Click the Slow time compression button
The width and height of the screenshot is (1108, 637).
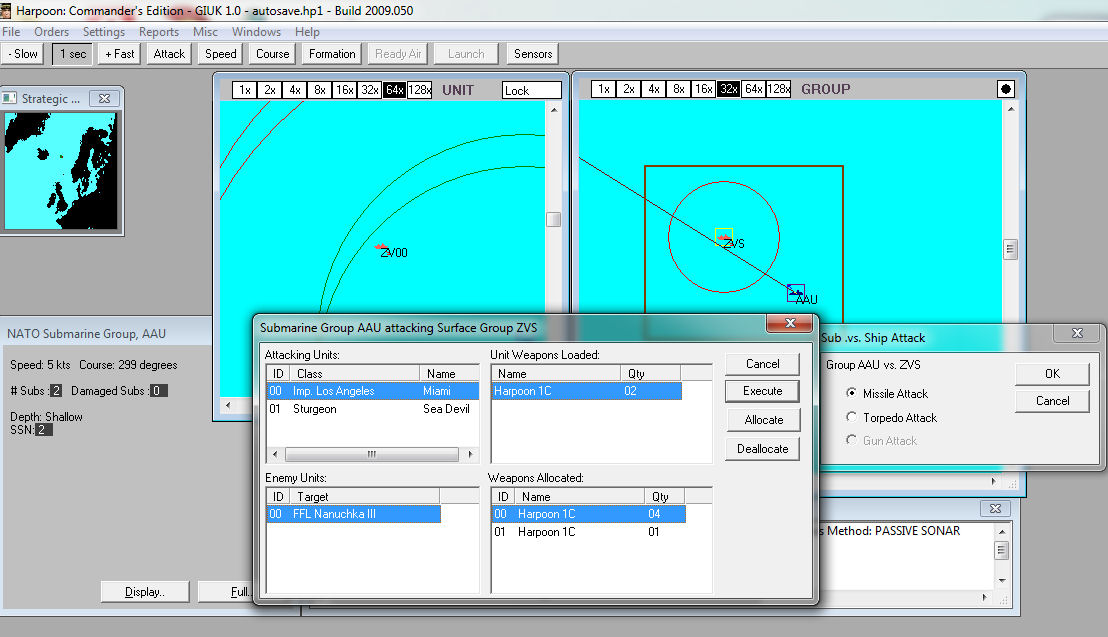pyautogui.click(x=23, y=54)
